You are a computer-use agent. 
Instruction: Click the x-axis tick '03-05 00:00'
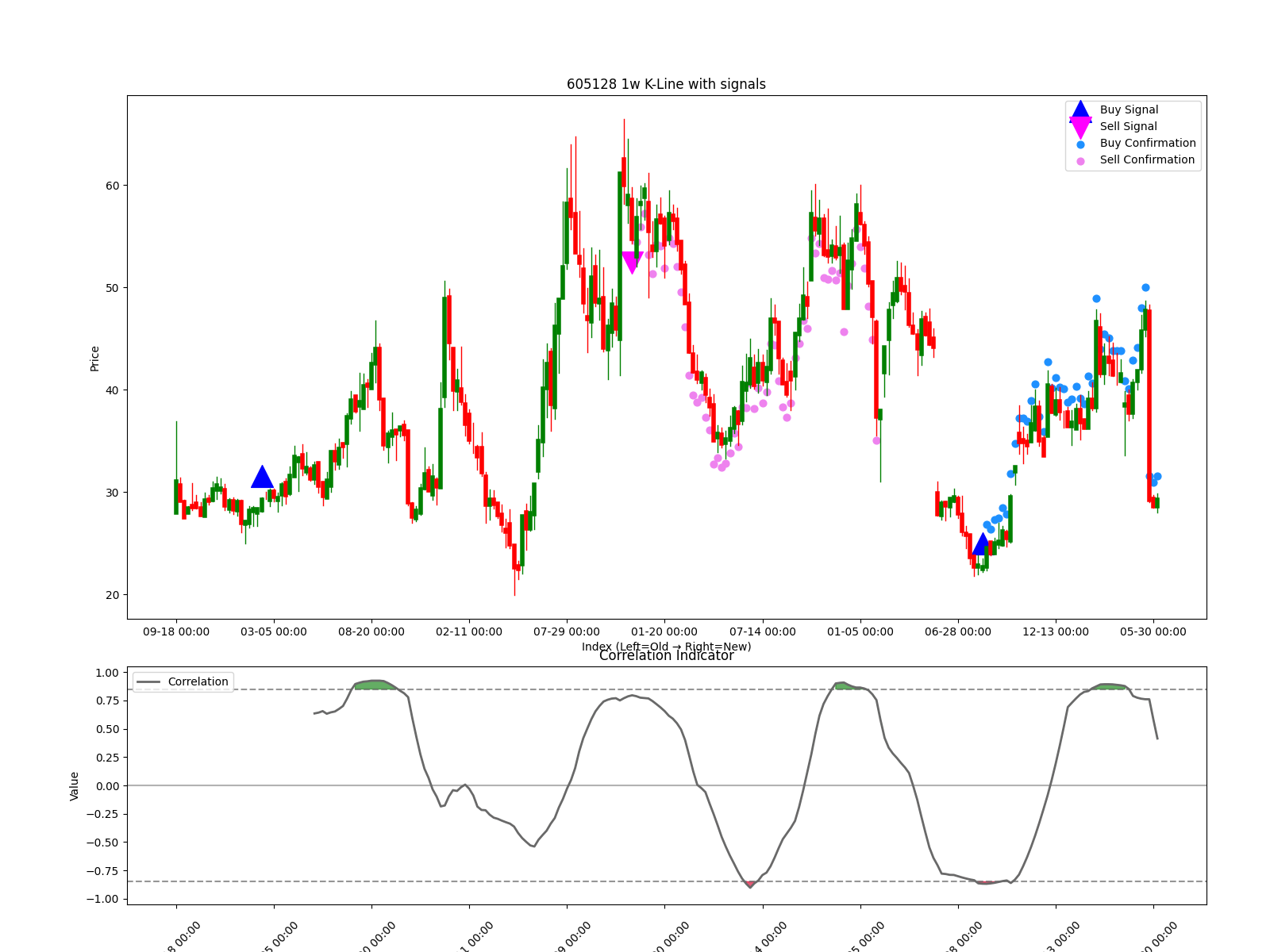coord(274,631)
